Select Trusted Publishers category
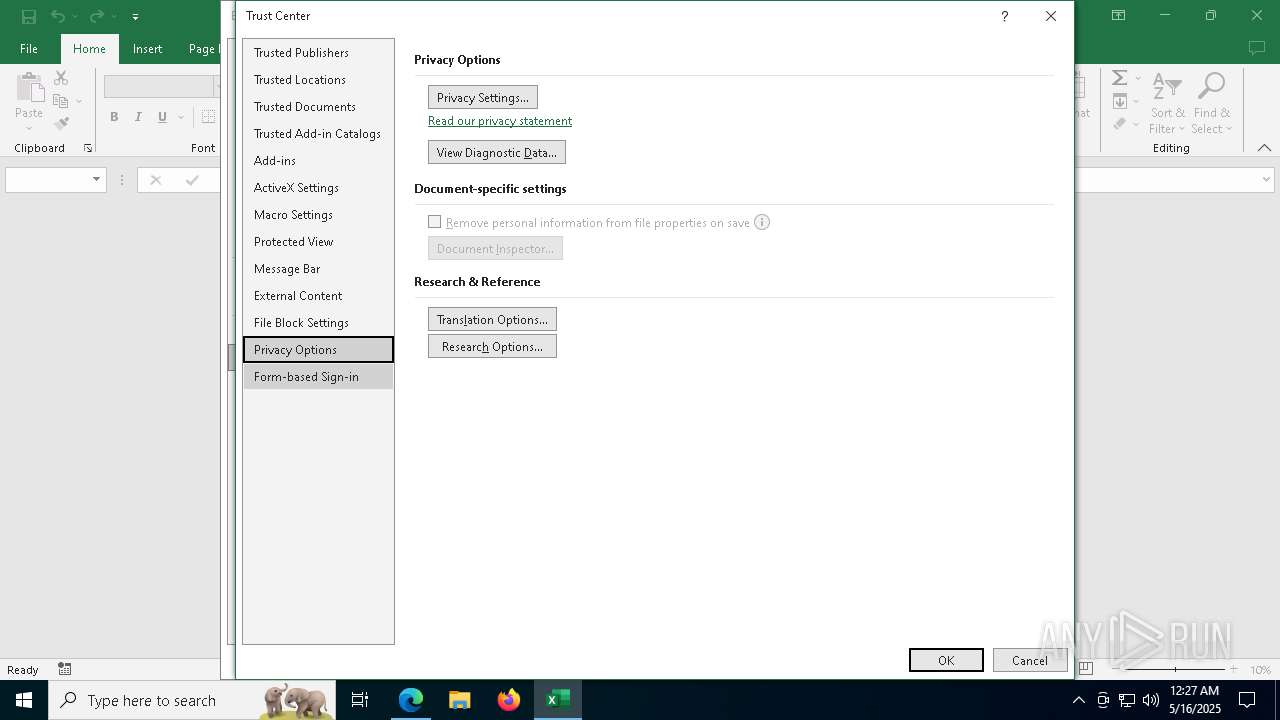1280x720 pixels. (x=318, y=52)
